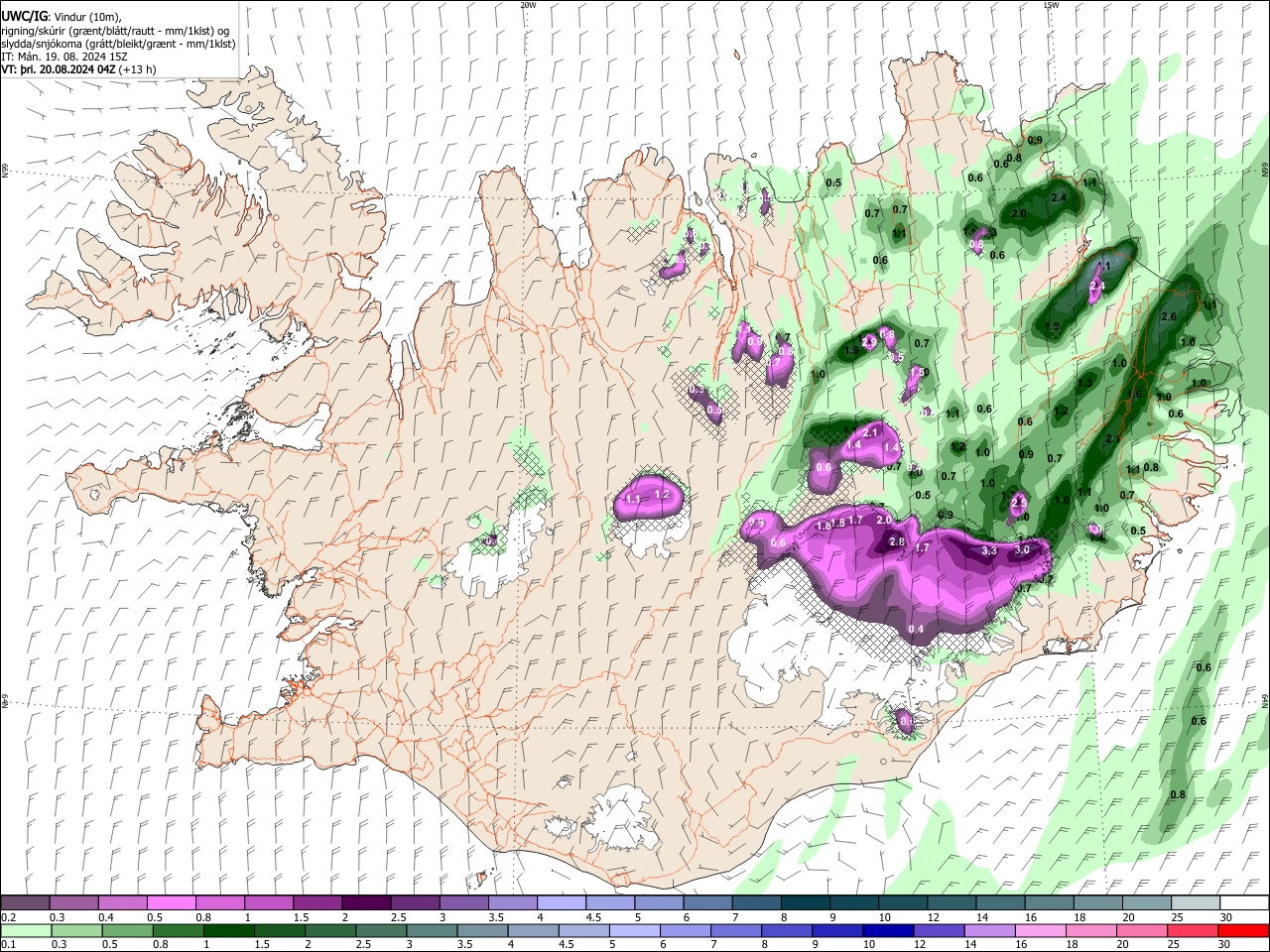Click the 2.0 value inside the large snow area
Image resolution: width=1270 pixels, height=952 pixels.
pos(884,520)
